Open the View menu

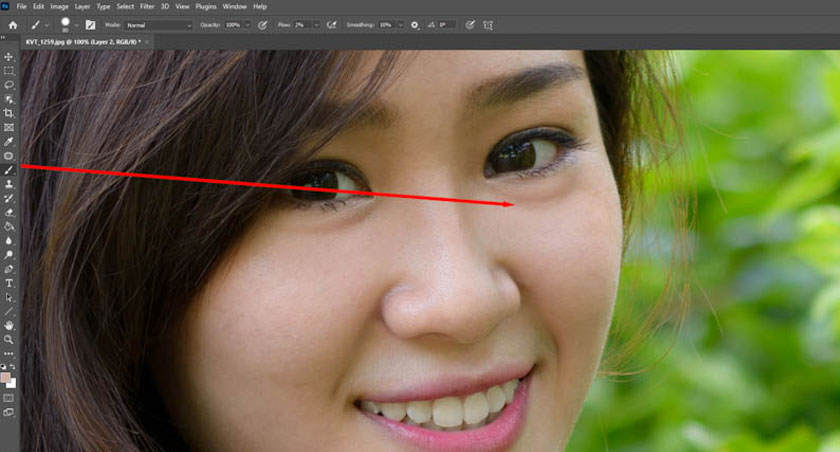point(182,6)
